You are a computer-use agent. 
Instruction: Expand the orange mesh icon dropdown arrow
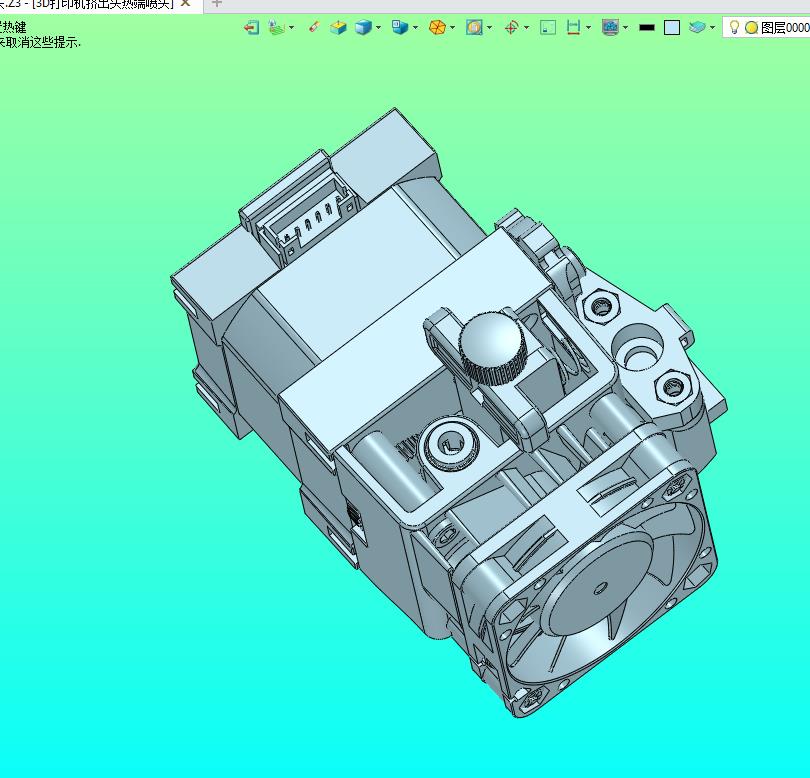(453, 27)
